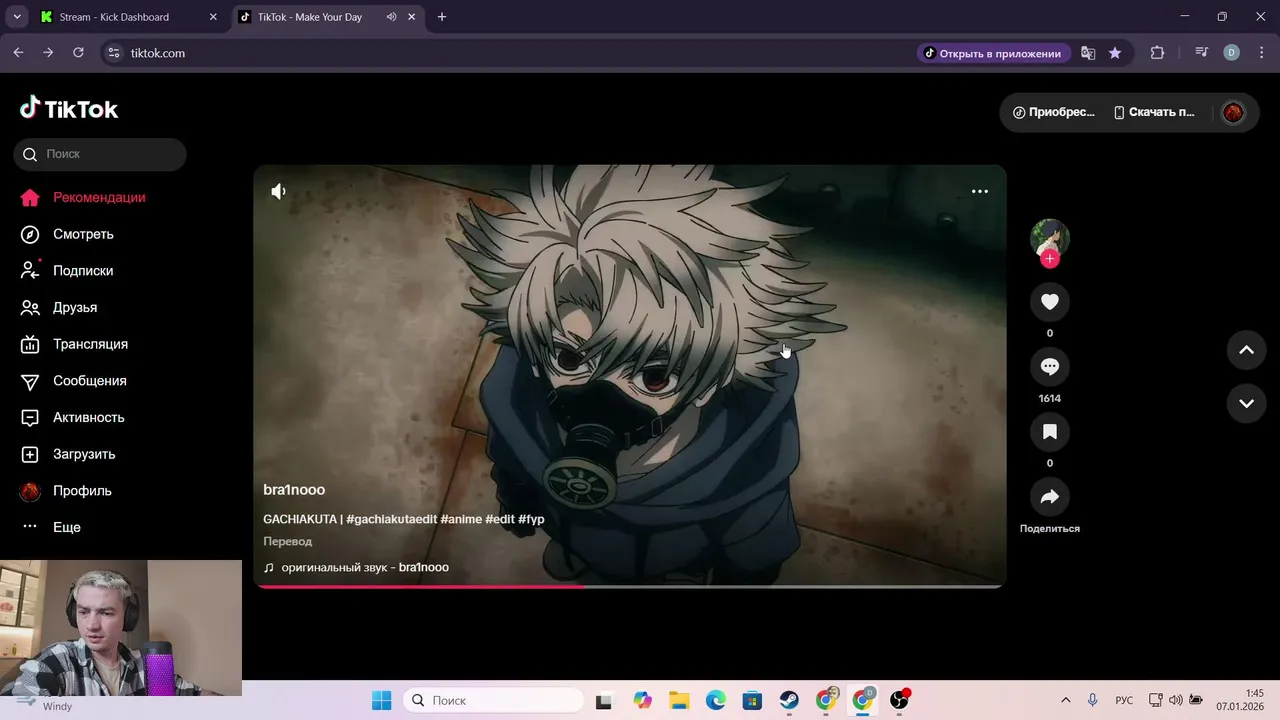Go to next video with down chevron
Viewport: 1280px width, 720px height.
click(x=1246, y=404)
